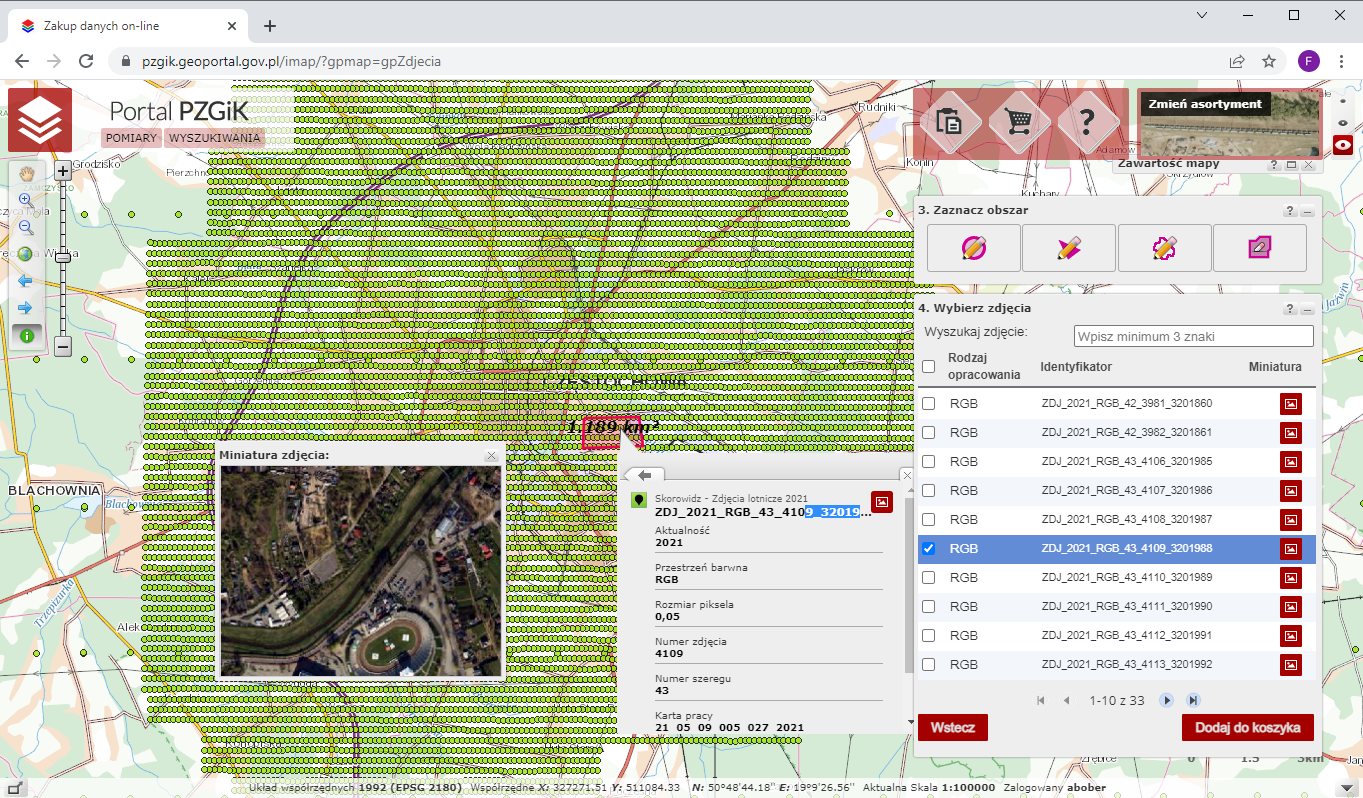This screenshot has height=798, width=1363.
Task: Go to previous map view arrow
Action: [27, 281]
